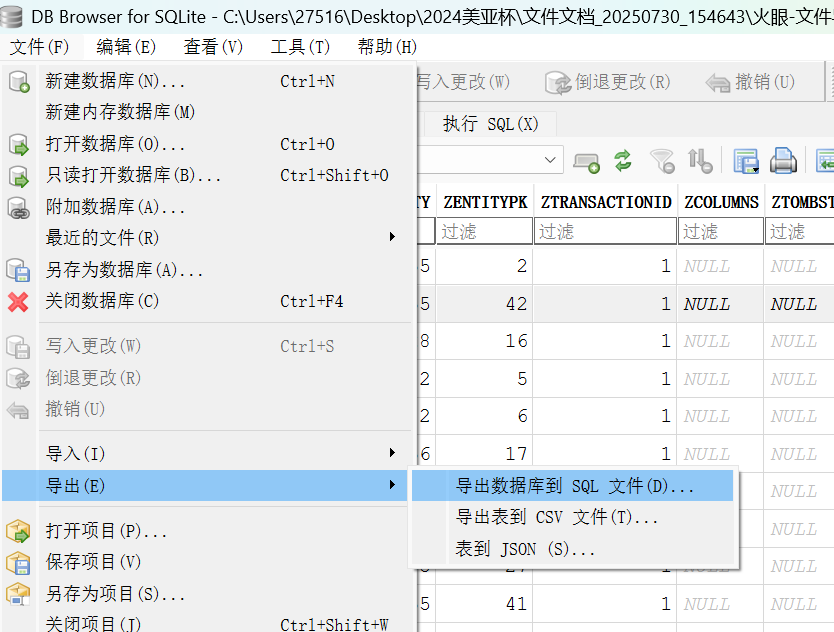Open the table selection combo box arrow
Screen dimensions: 834x632
pos(550,160)
